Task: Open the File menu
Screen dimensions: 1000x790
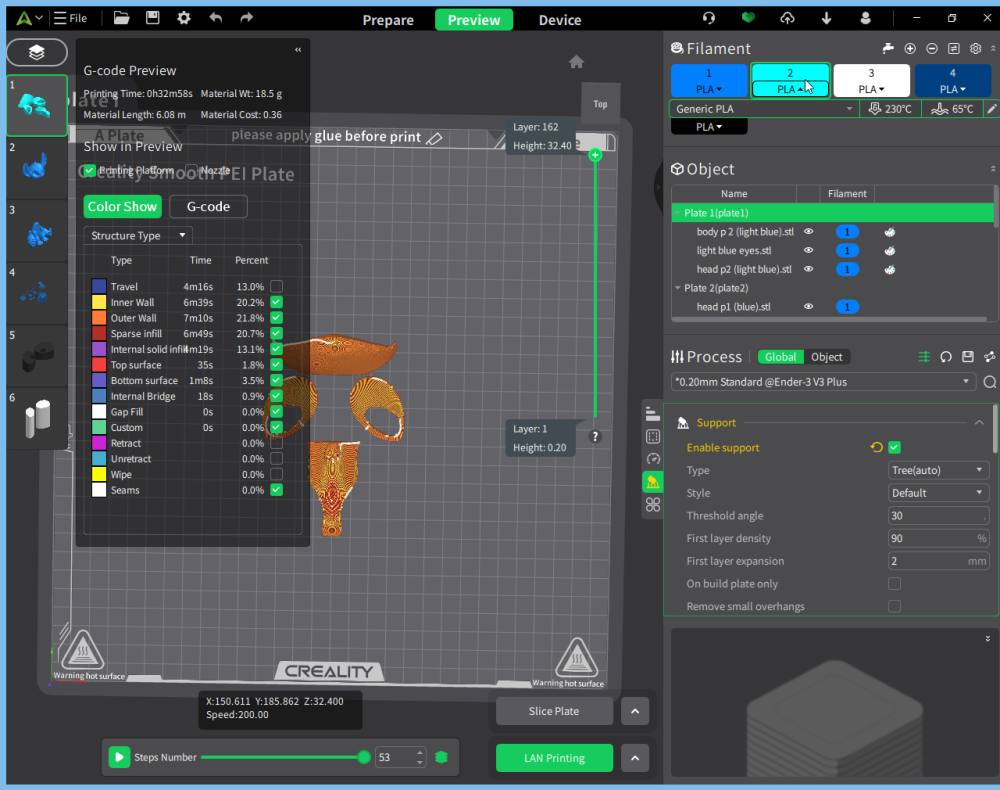Action: pyautogui.click(x=70, y=18)
